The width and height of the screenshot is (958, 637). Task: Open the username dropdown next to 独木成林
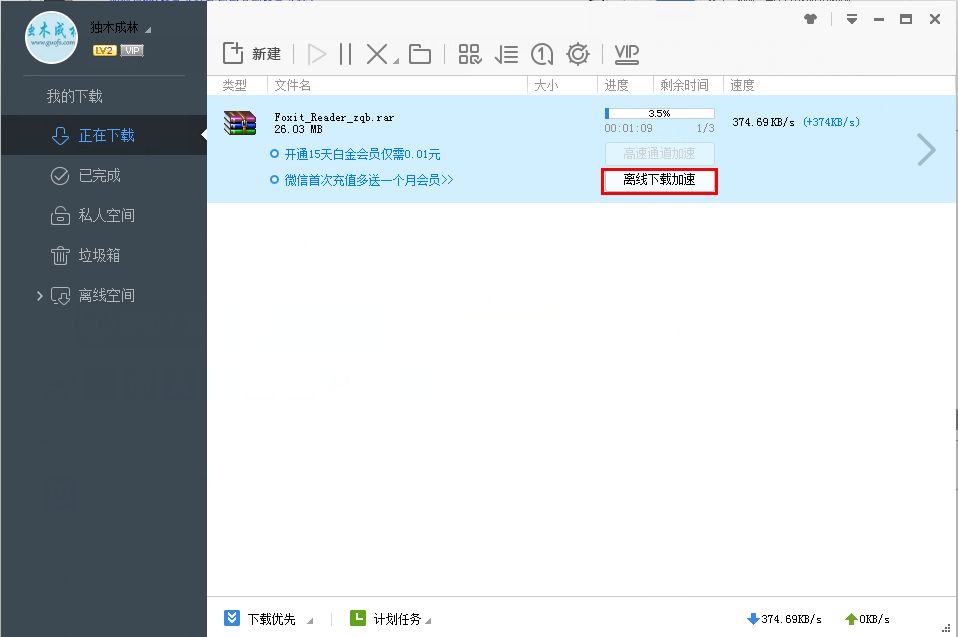147,28
